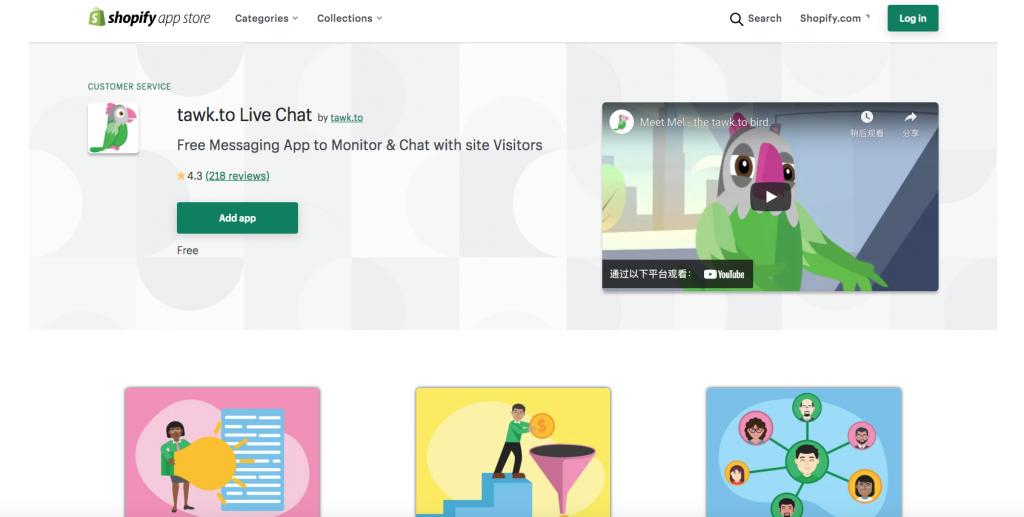
Task: Click the Watch later clock icon
Action: pos(867,118)
